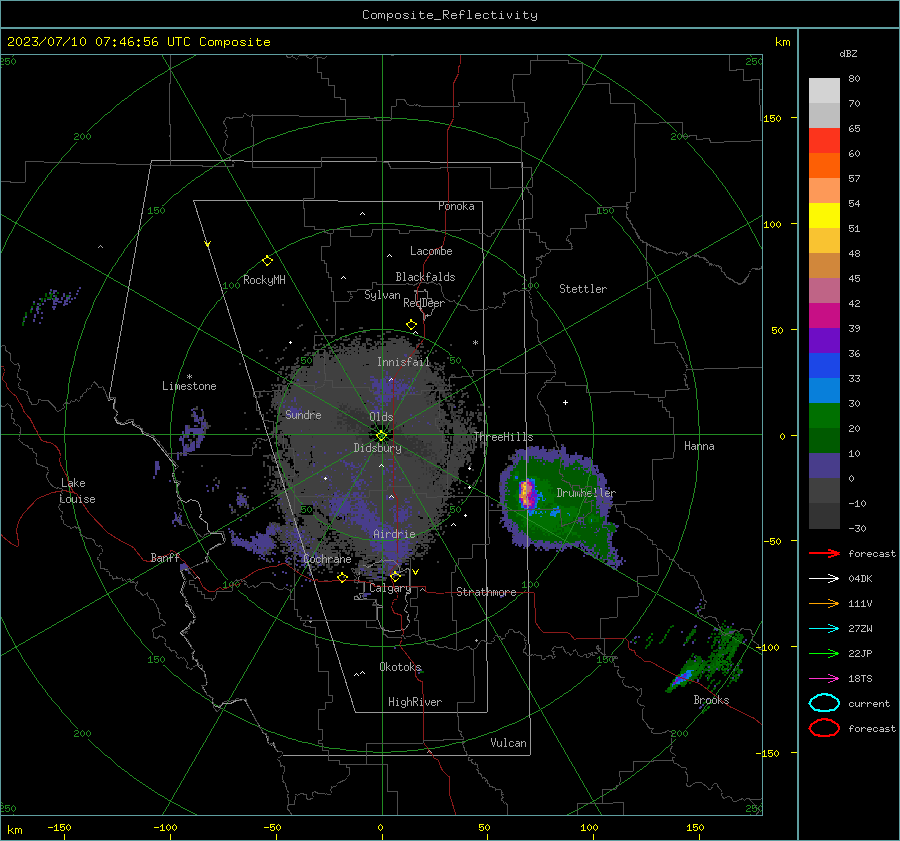Select the light grey swatch below 80 dBZ
The height and width of the screenshot is (841, 900).
pos(824,91)
